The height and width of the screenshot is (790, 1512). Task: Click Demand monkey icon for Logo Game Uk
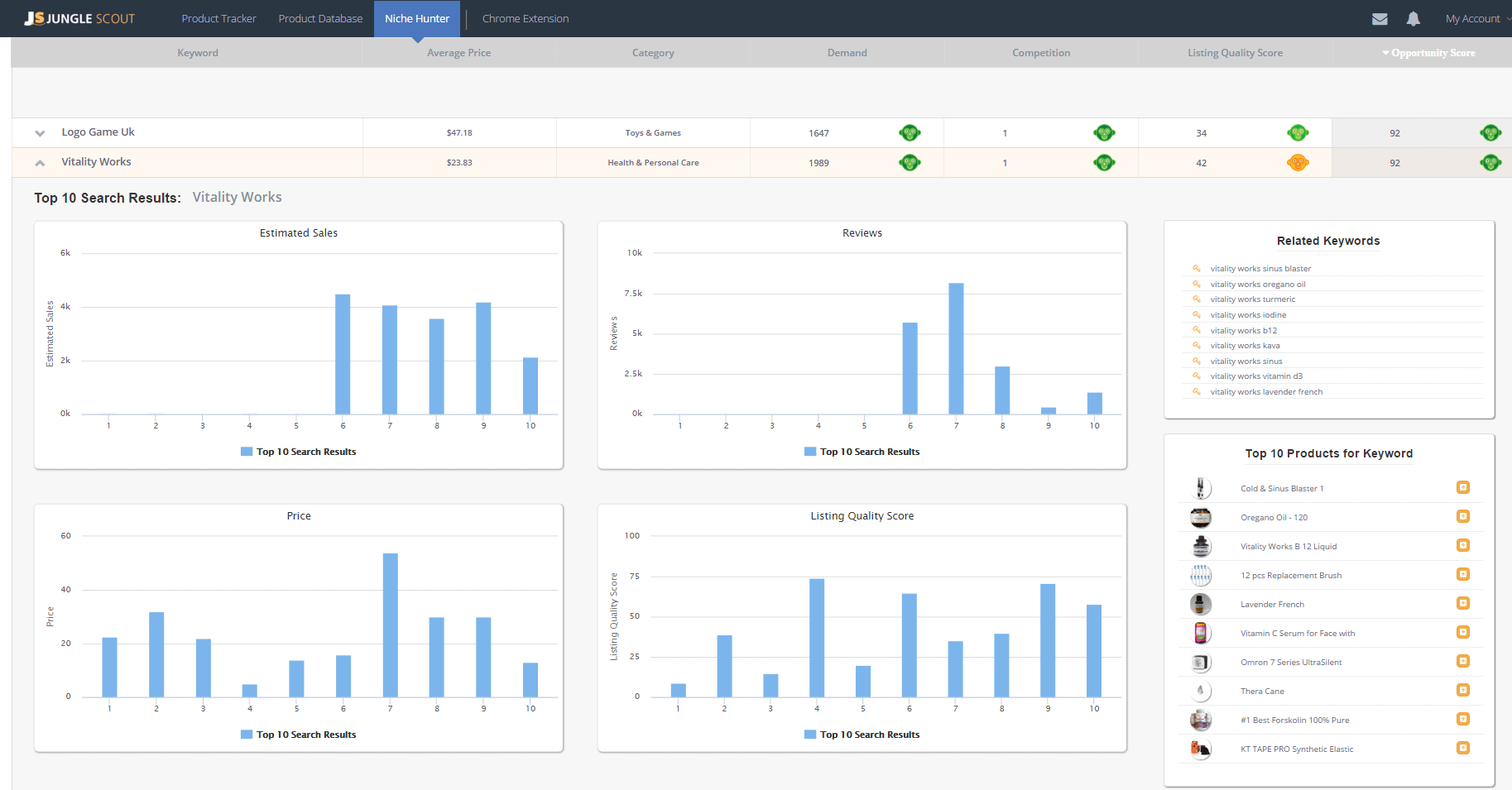point(910,132)
